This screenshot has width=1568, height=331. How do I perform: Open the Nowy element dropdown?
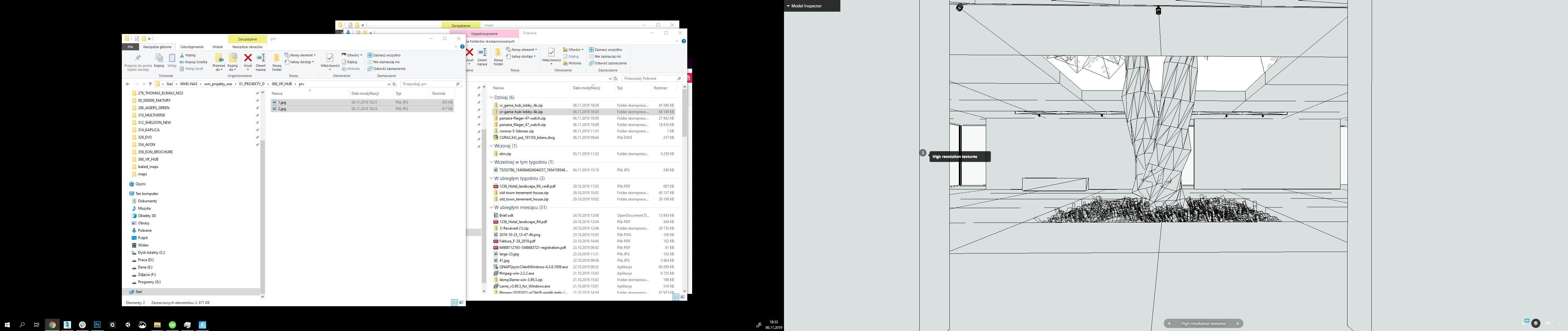(x=302, y=55)
